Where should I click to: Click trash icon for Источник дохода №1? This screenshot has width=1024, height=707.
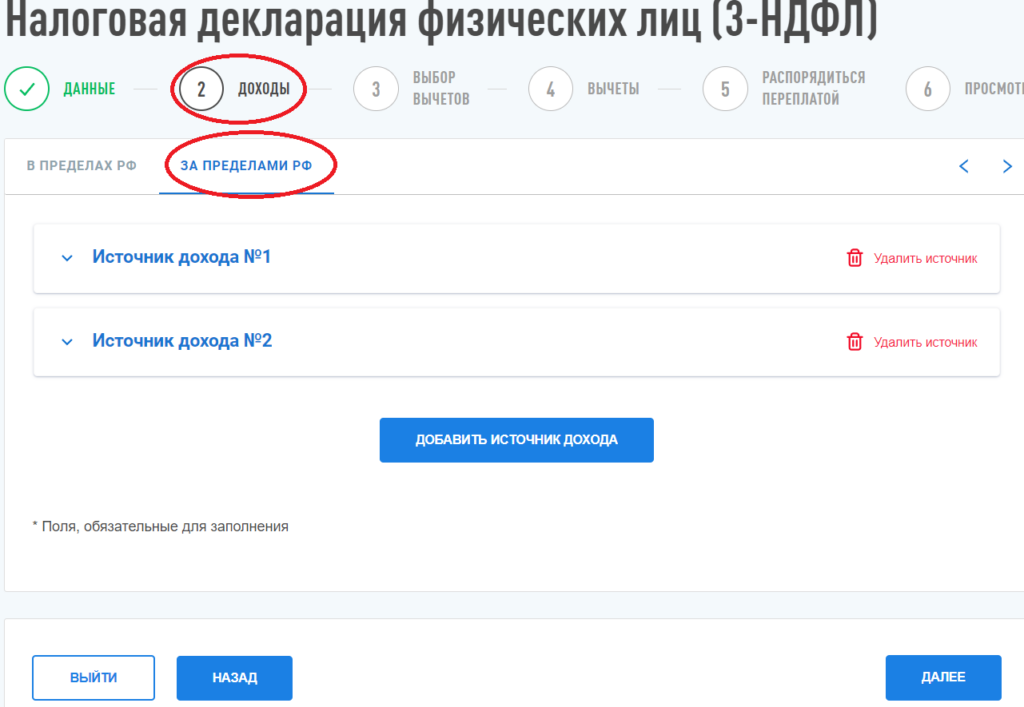[855, 258]
